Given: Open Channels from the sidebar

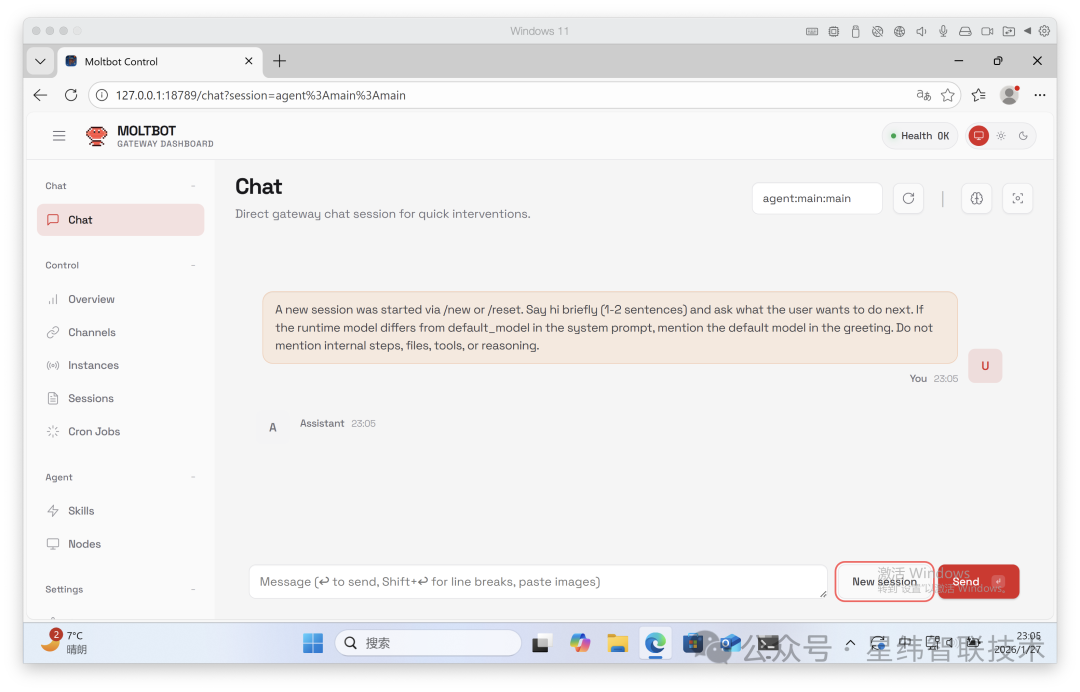Looking at the screenshot, I should click(x=92, y=332).
